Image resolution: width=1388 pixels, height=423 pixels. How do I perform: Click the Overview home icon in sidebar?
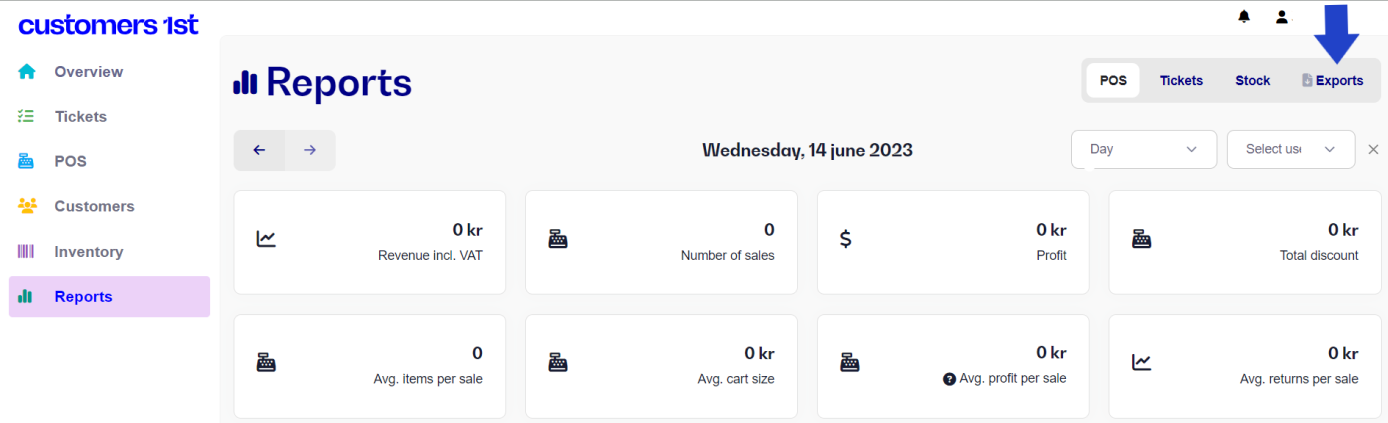[x=27, y=72]
